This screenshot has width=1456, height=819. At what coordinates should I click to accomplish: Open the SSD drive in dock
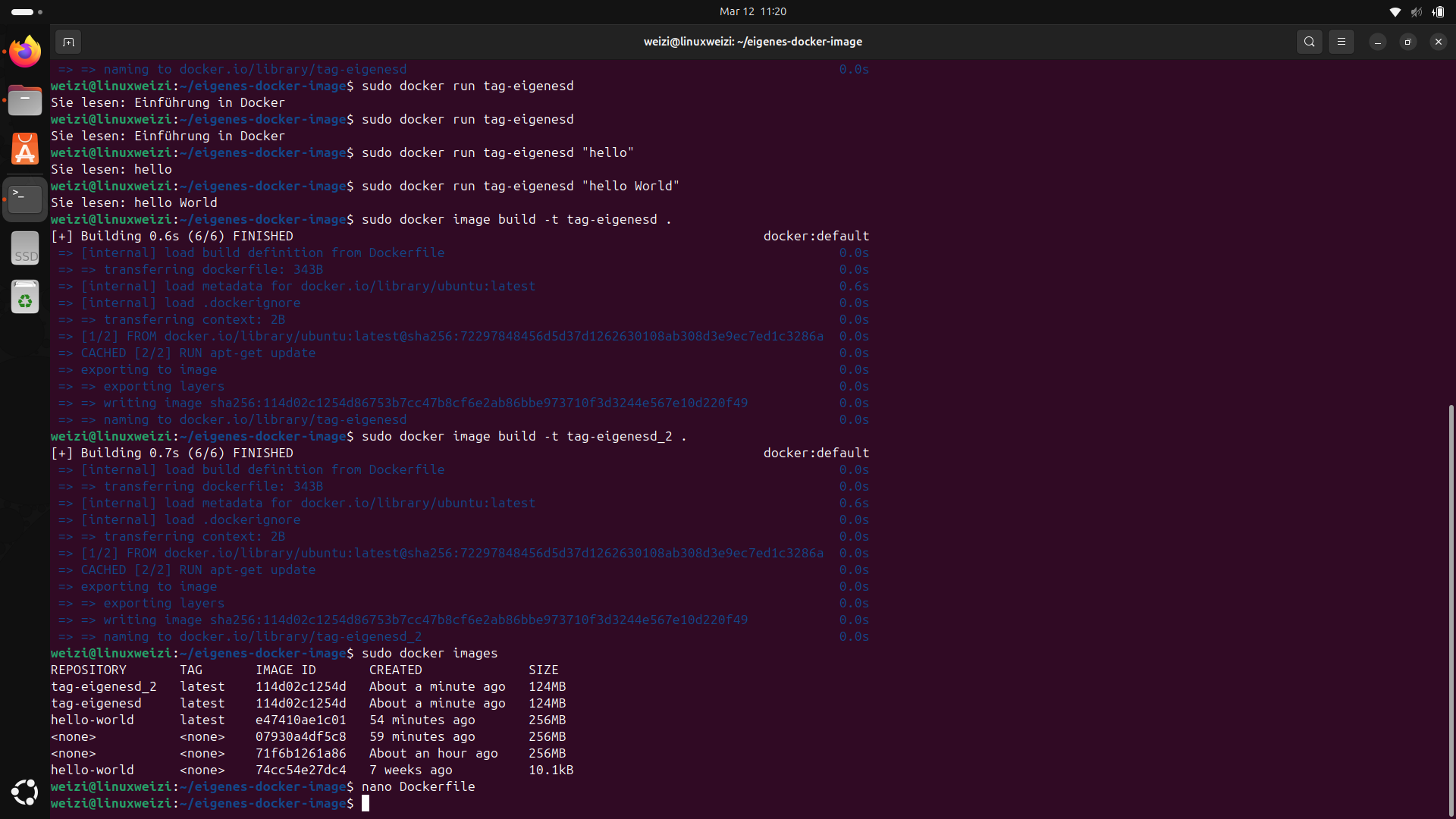[x=25, y=248]
